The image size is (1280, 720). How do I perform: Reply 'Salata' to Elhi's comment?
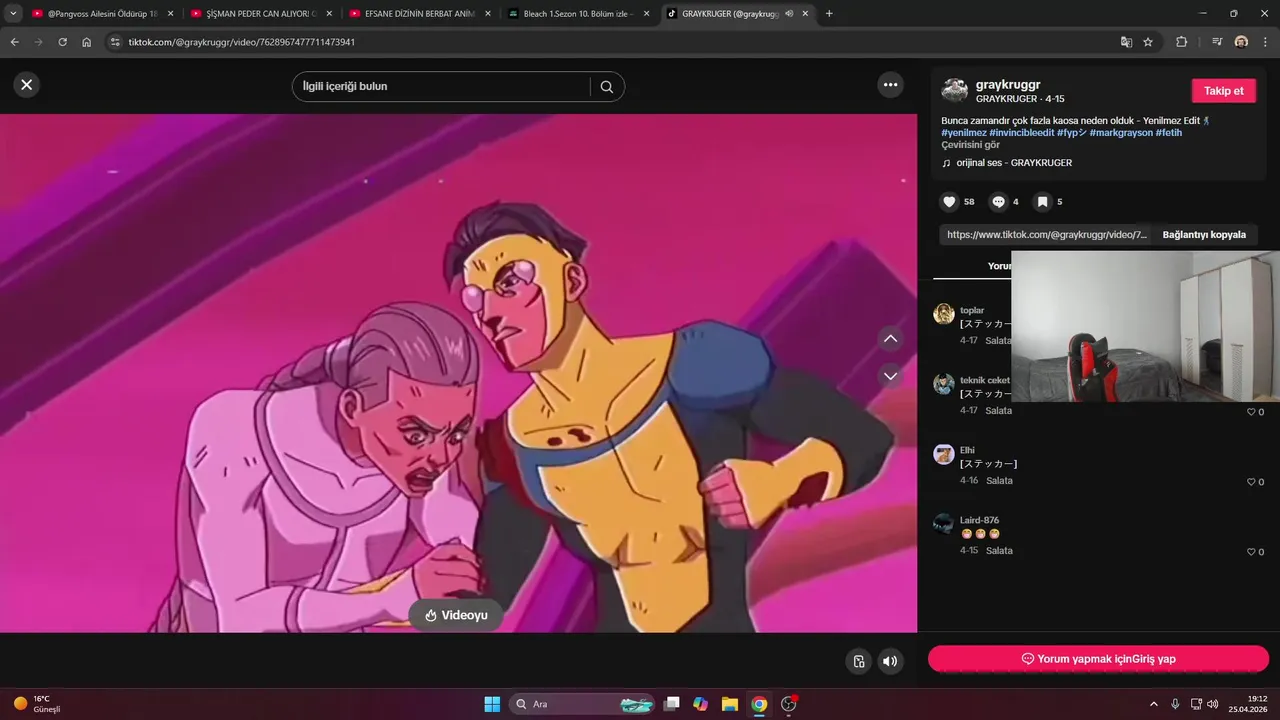999,481
